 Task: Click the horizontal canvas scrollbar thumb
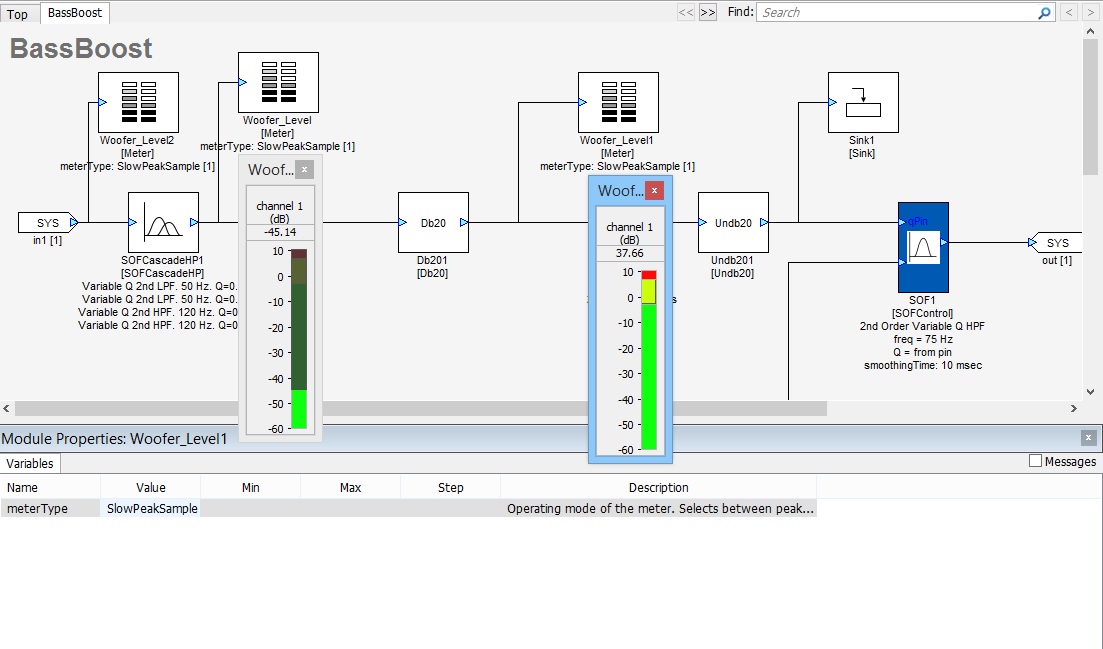point(421,409)
